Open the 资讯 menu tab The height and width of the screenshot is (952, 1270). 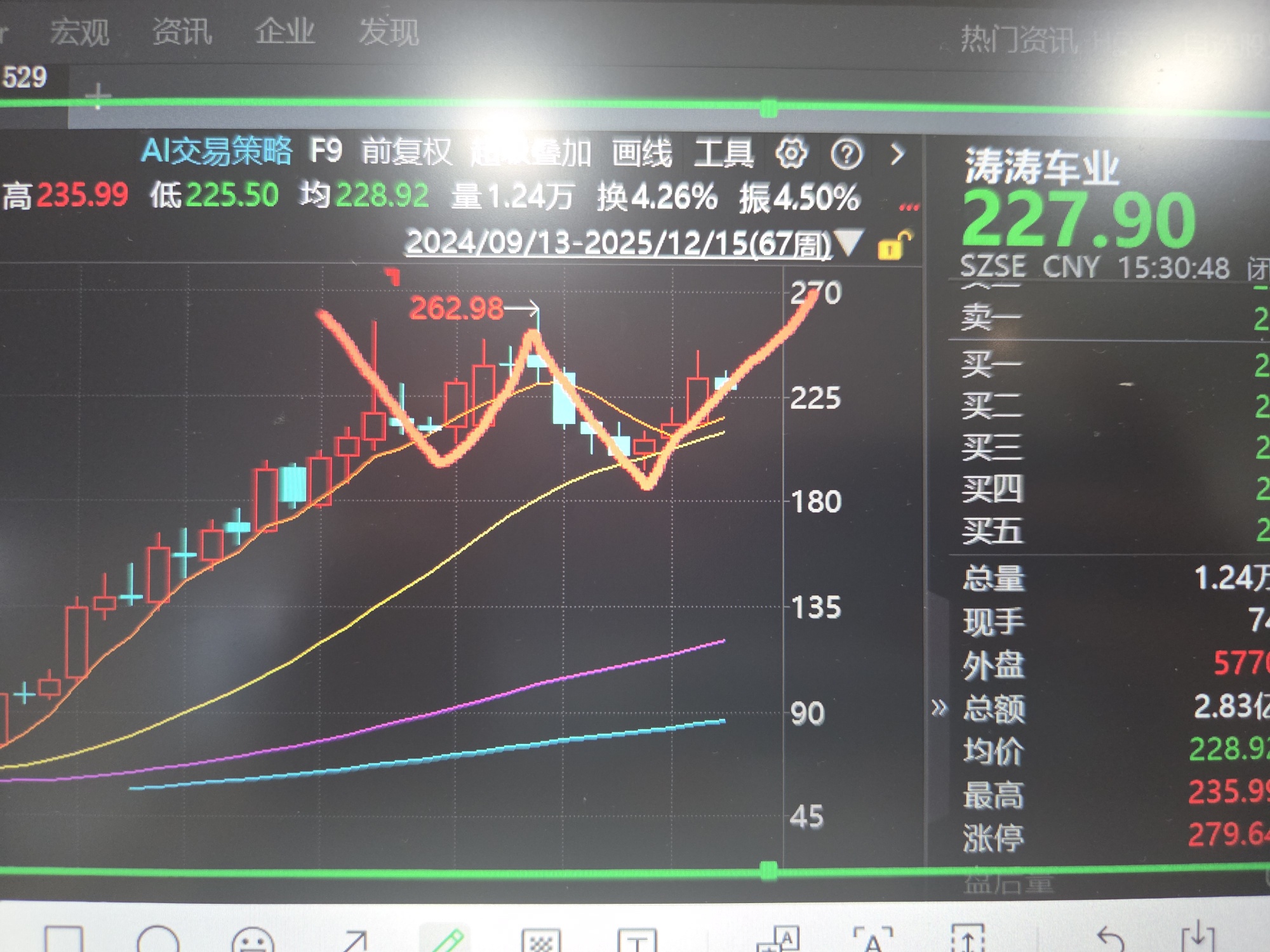click(182, 31)
